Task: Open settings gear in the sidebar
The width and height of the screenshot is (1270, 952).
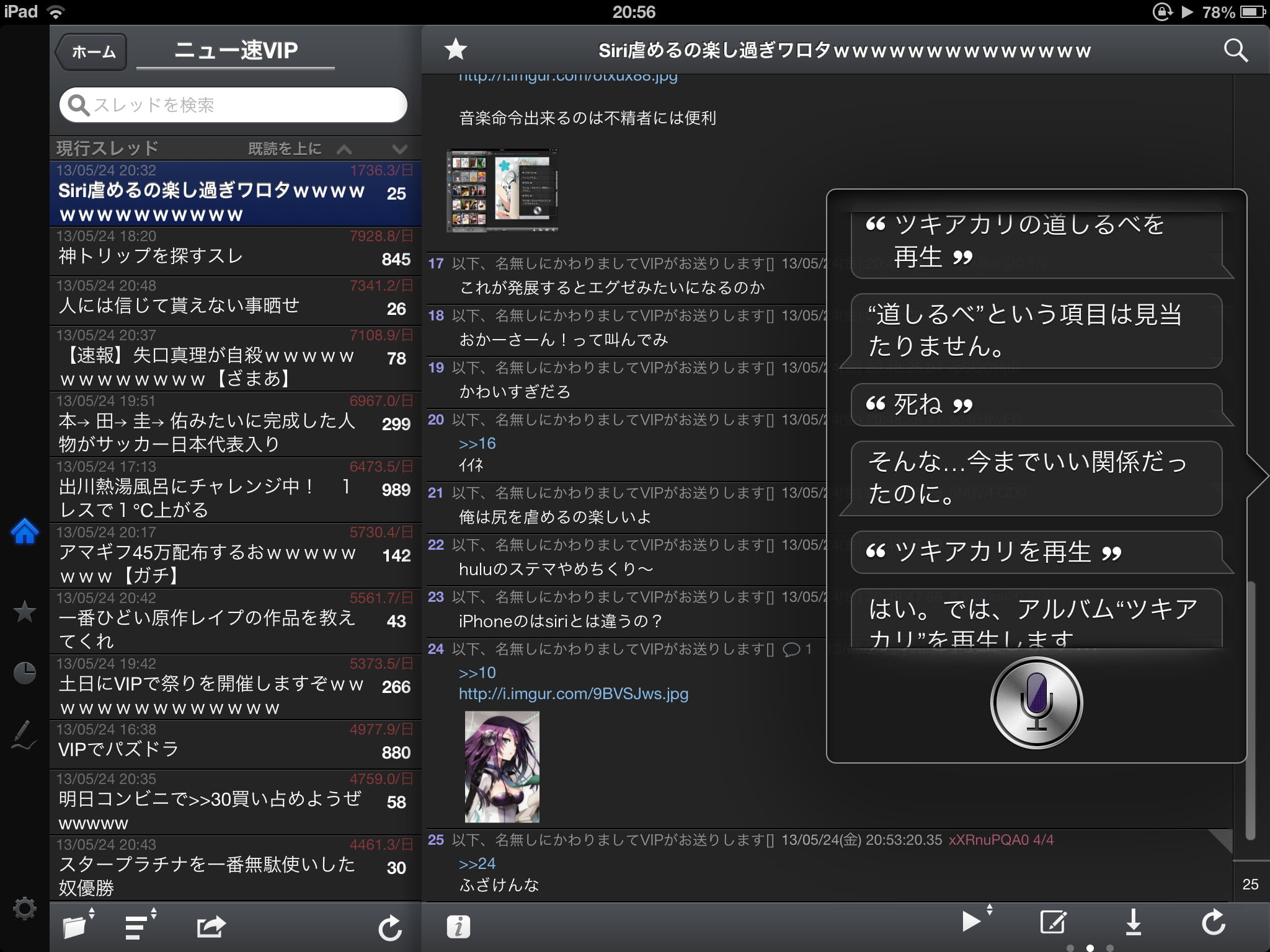Action: 25,909
